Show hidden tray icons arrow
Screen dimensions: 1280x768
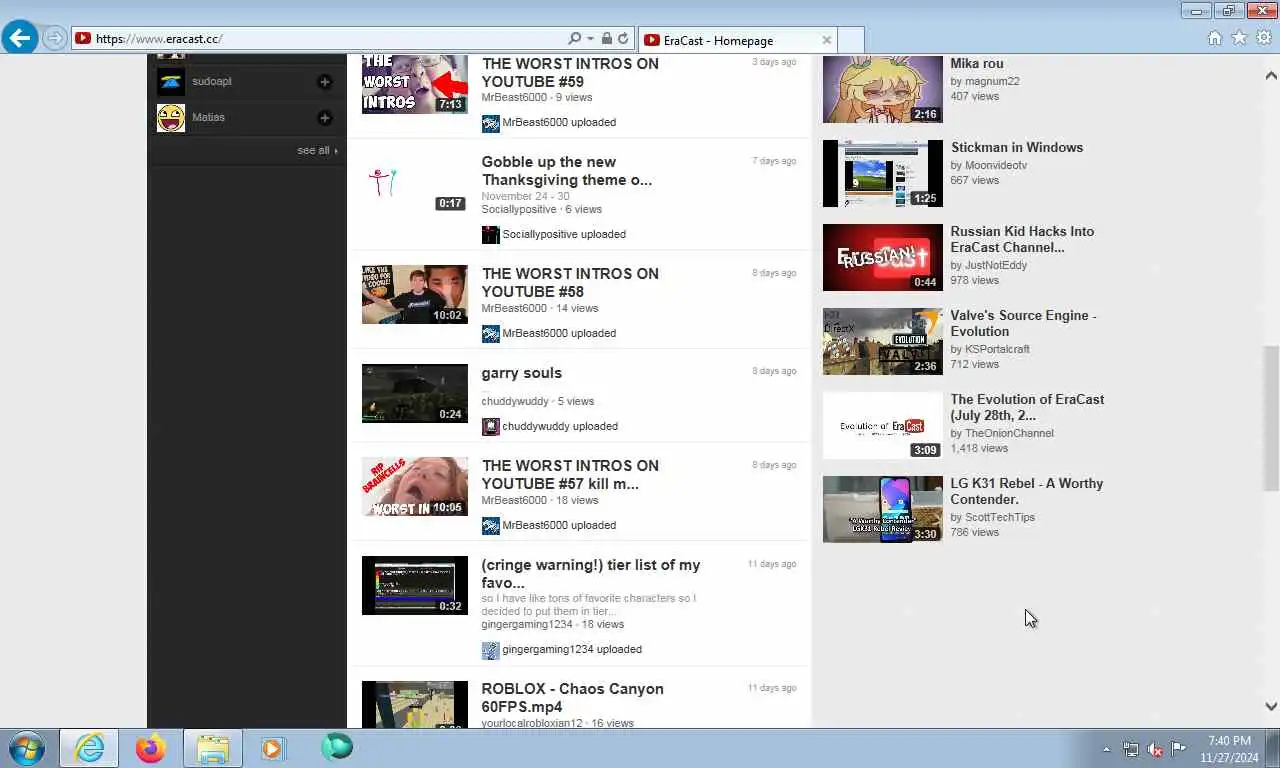click(x=1106, y=749)
